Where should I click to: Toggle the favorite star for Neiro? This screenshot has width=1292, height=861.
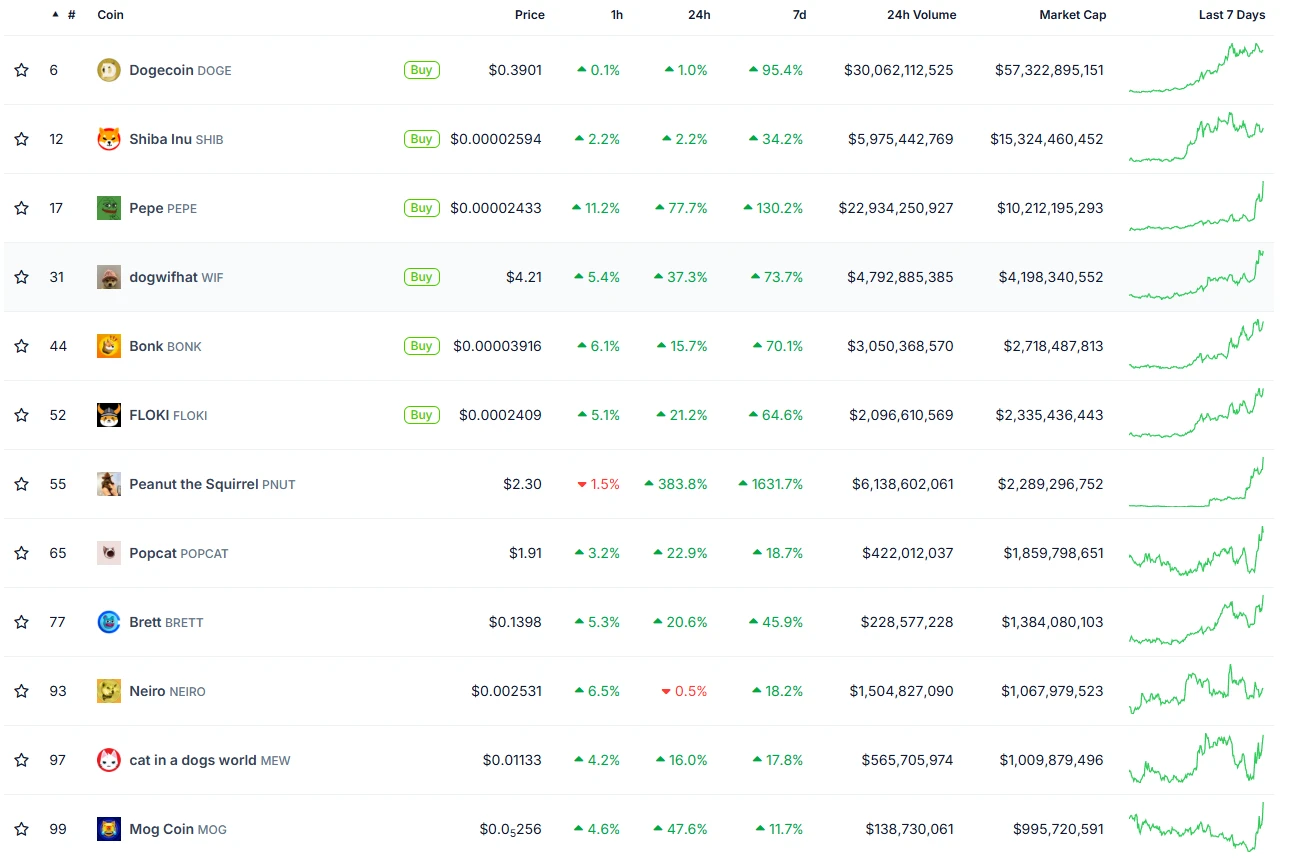pyautogui.click(x=21, y=691)
